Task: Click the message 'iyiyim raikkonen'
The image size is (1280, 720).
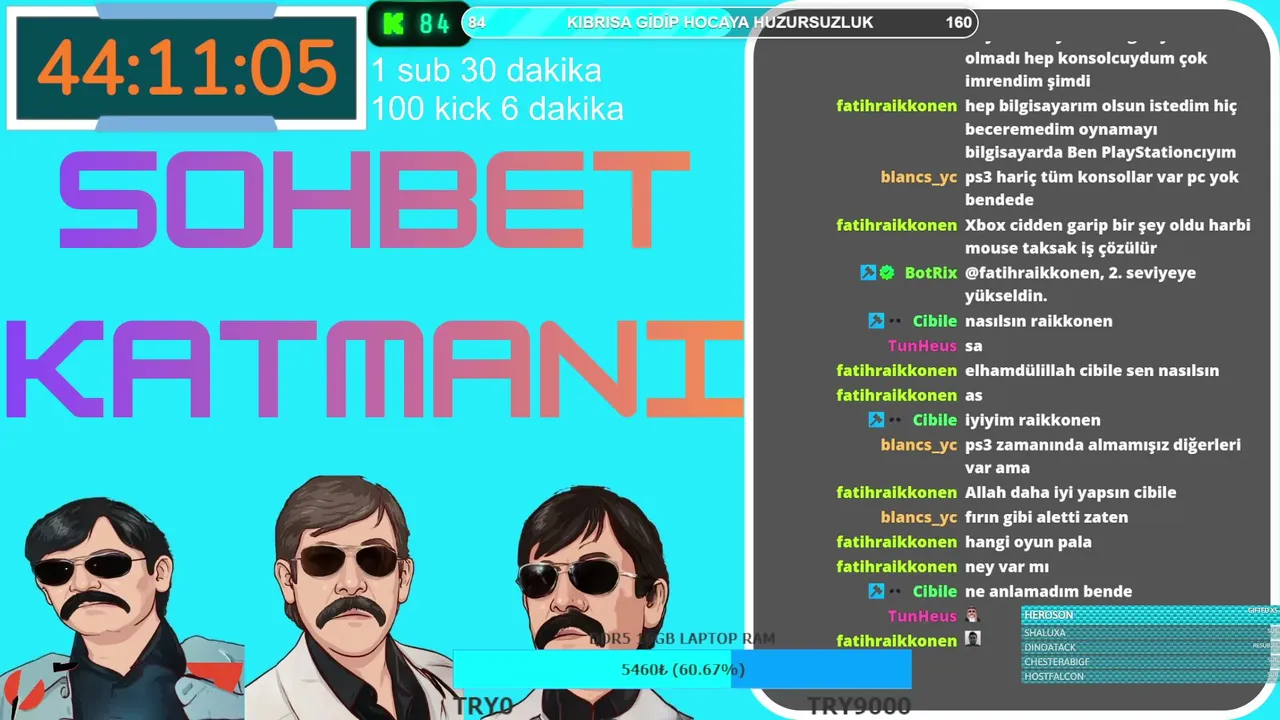Action: [1033, 420]
